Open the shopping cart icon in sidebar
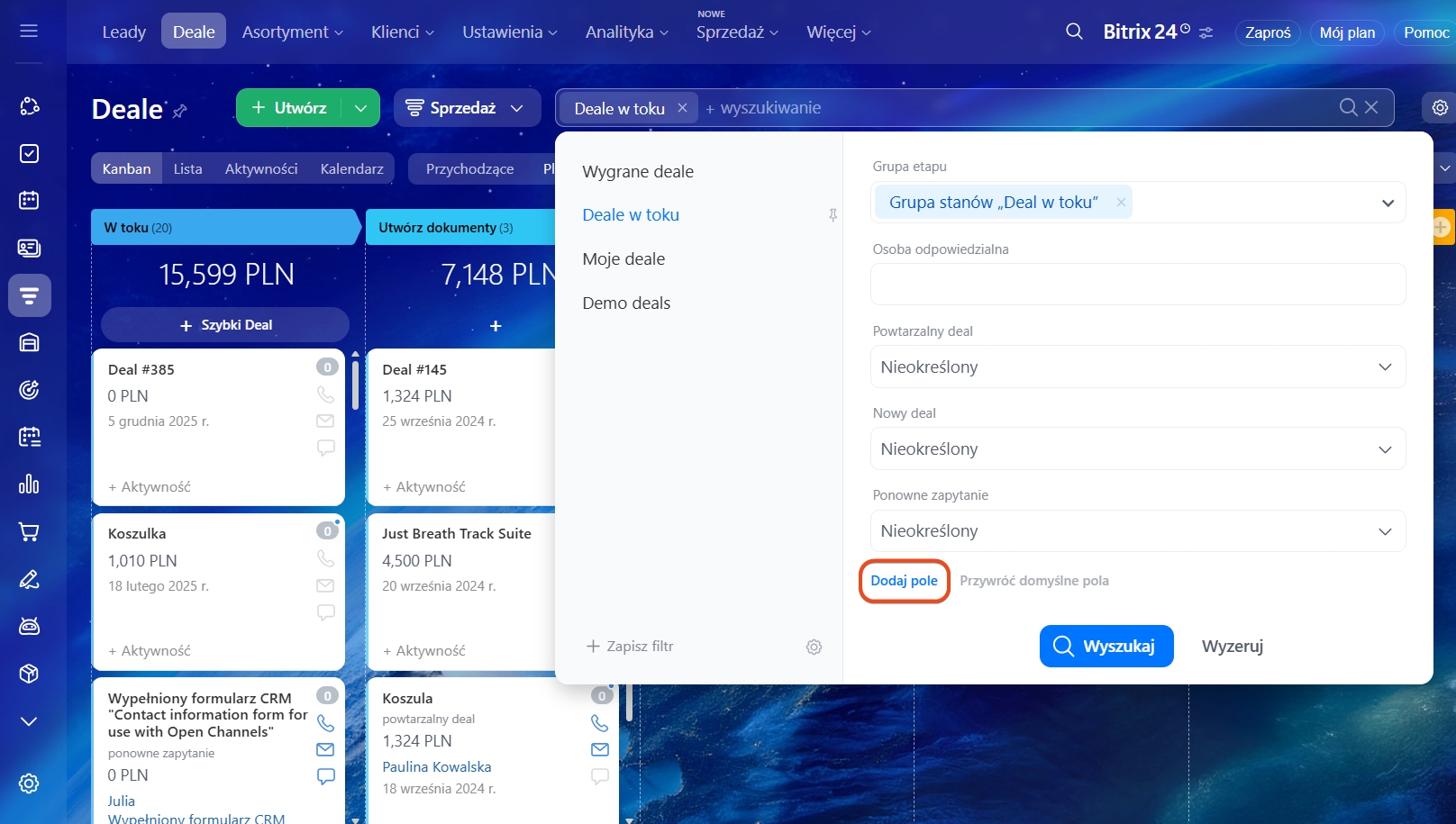The width and height of the screenshot is (1456, 824). coord(29,532)
